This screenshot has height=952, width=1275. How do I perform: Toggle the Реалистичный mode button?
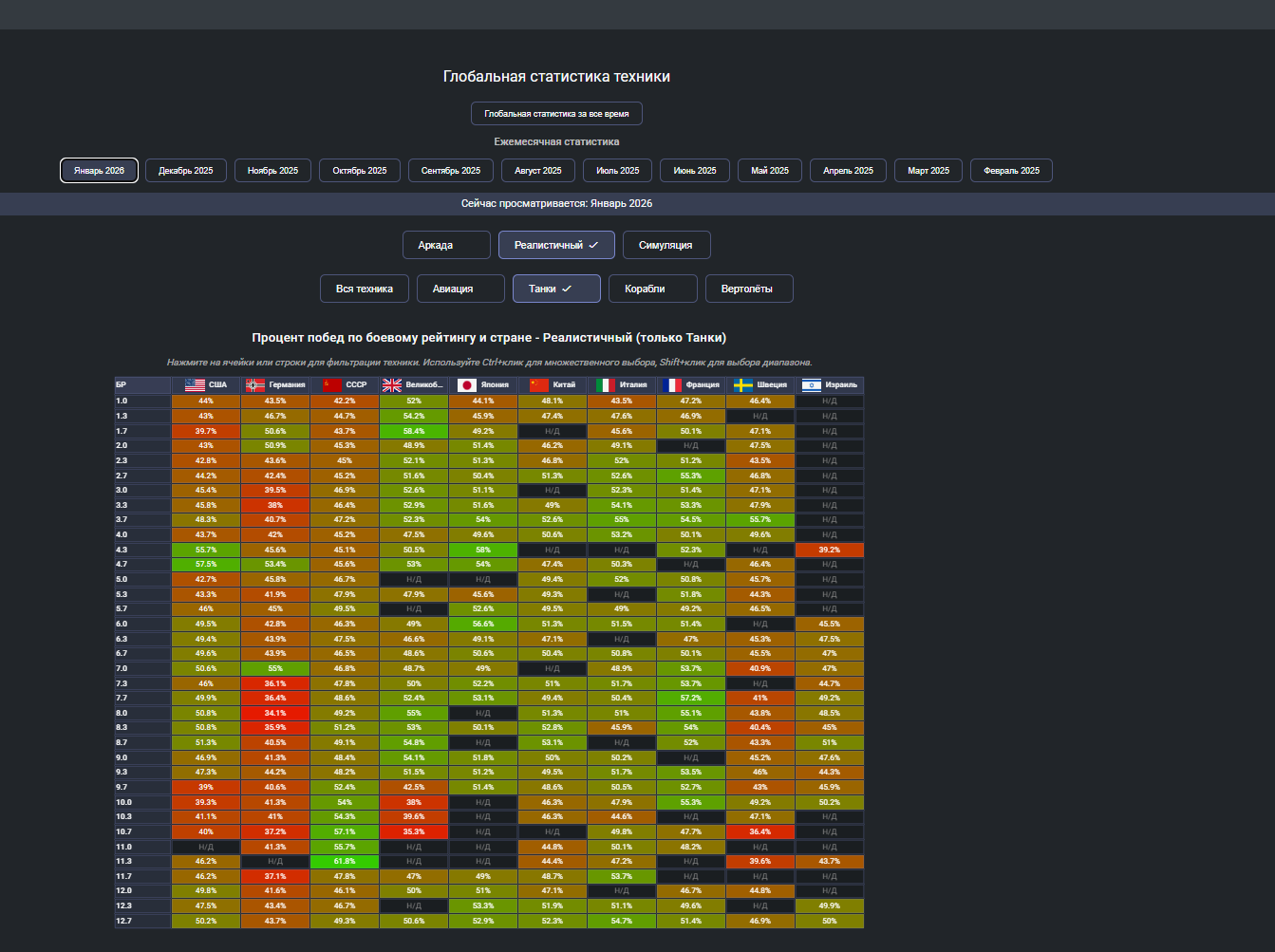556,245
